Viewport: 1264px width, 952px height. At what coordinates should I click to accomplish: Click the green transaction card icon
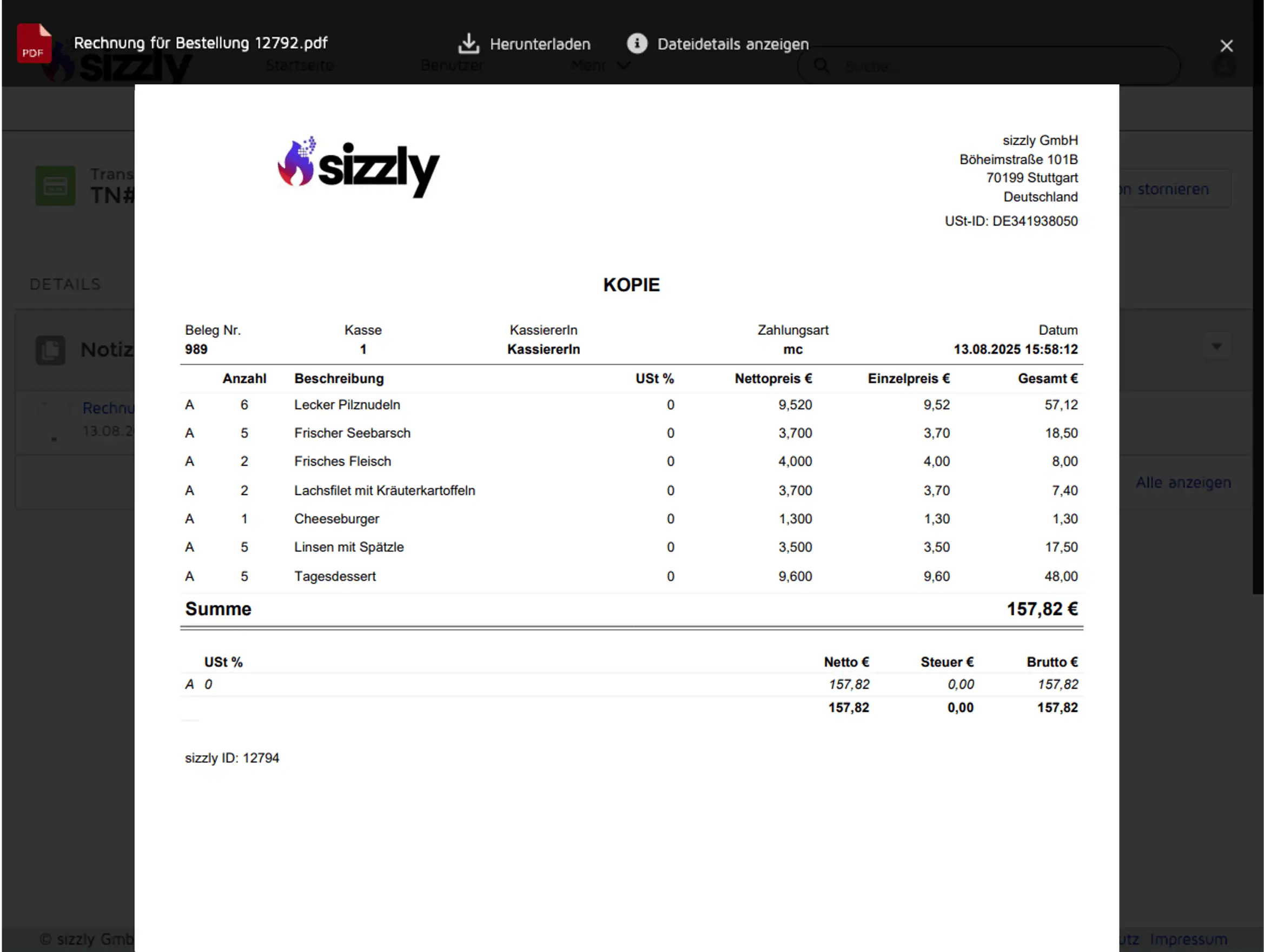[x=55, y=186]
